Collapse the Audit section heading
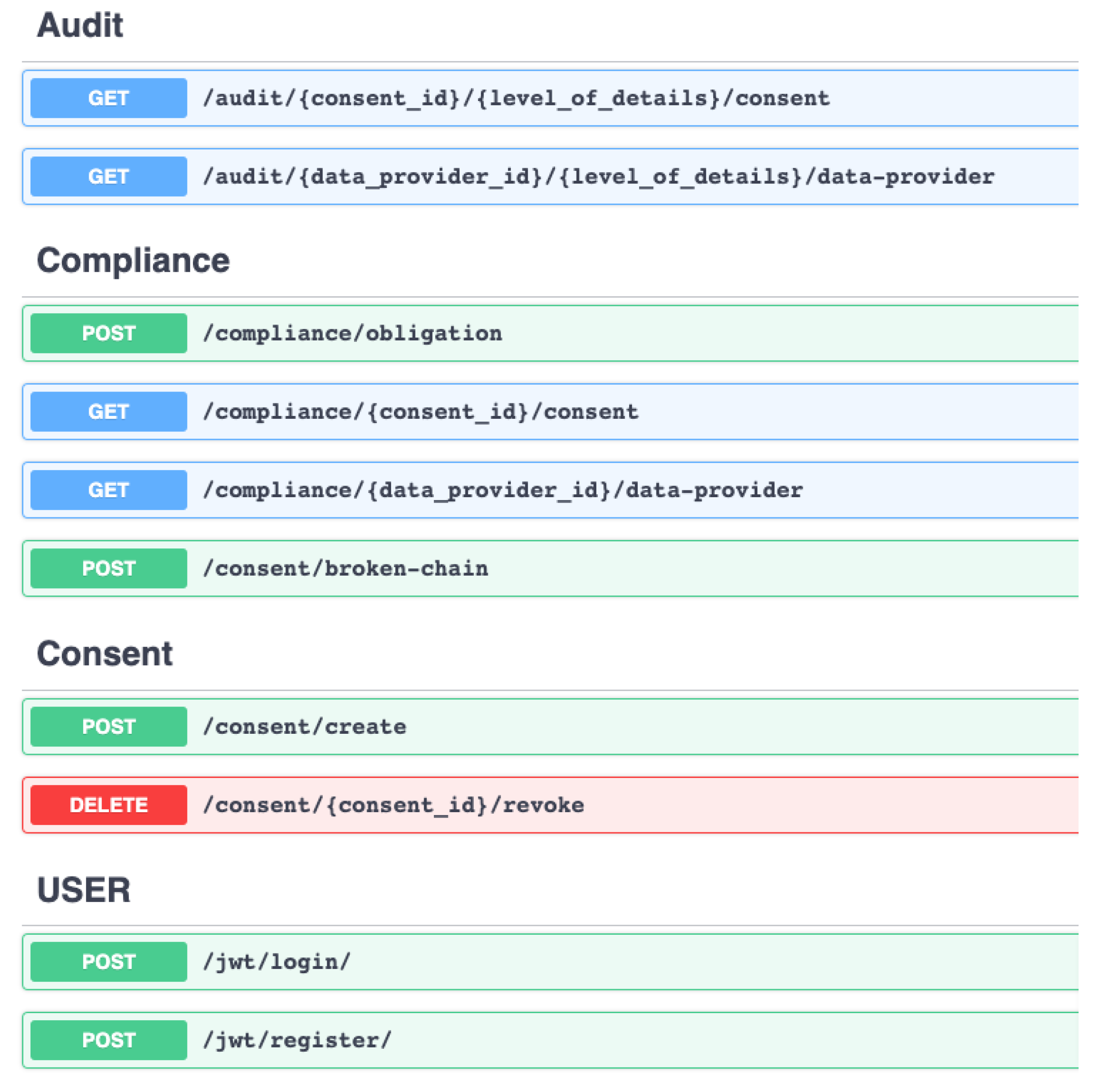This screenshot has width=1095, height=1092. coord(80,25)
